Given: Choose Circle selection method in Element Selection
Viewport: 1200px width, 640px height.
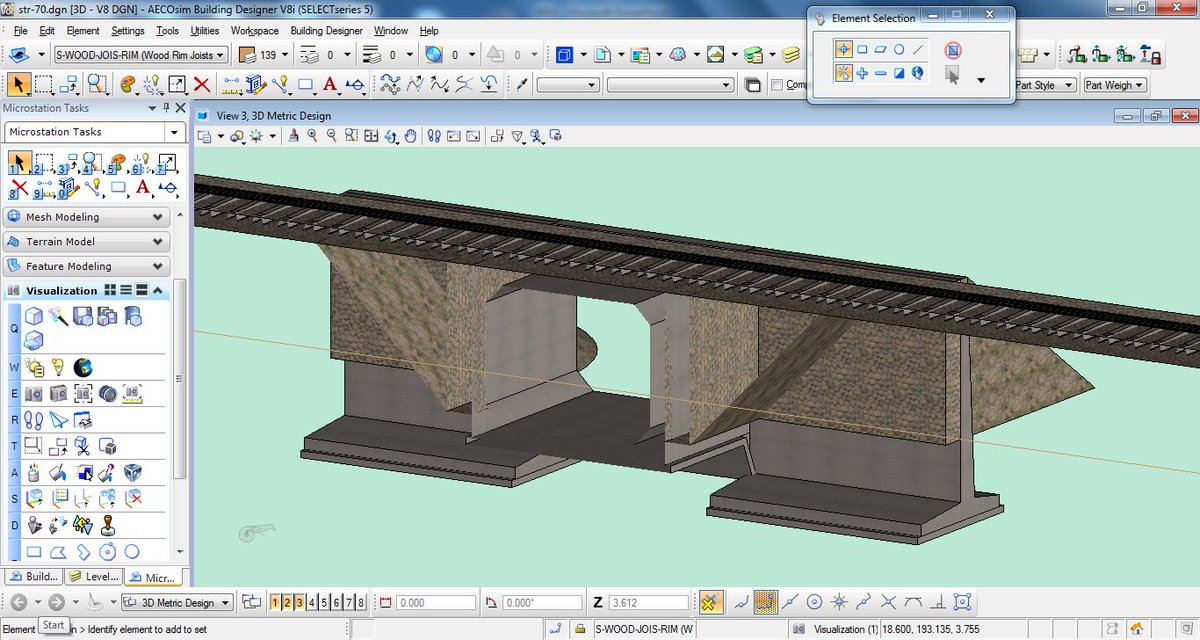Looking at the screenshot, I should [899, 48].
